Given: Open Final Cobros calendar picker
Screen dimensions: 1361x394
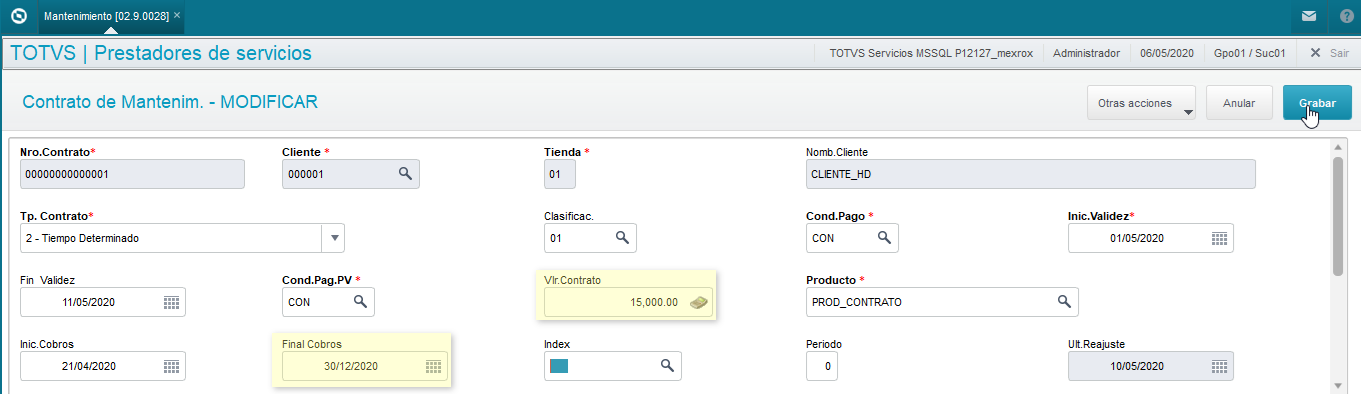Looking at the screenshot, I should [x=433, y=366].
